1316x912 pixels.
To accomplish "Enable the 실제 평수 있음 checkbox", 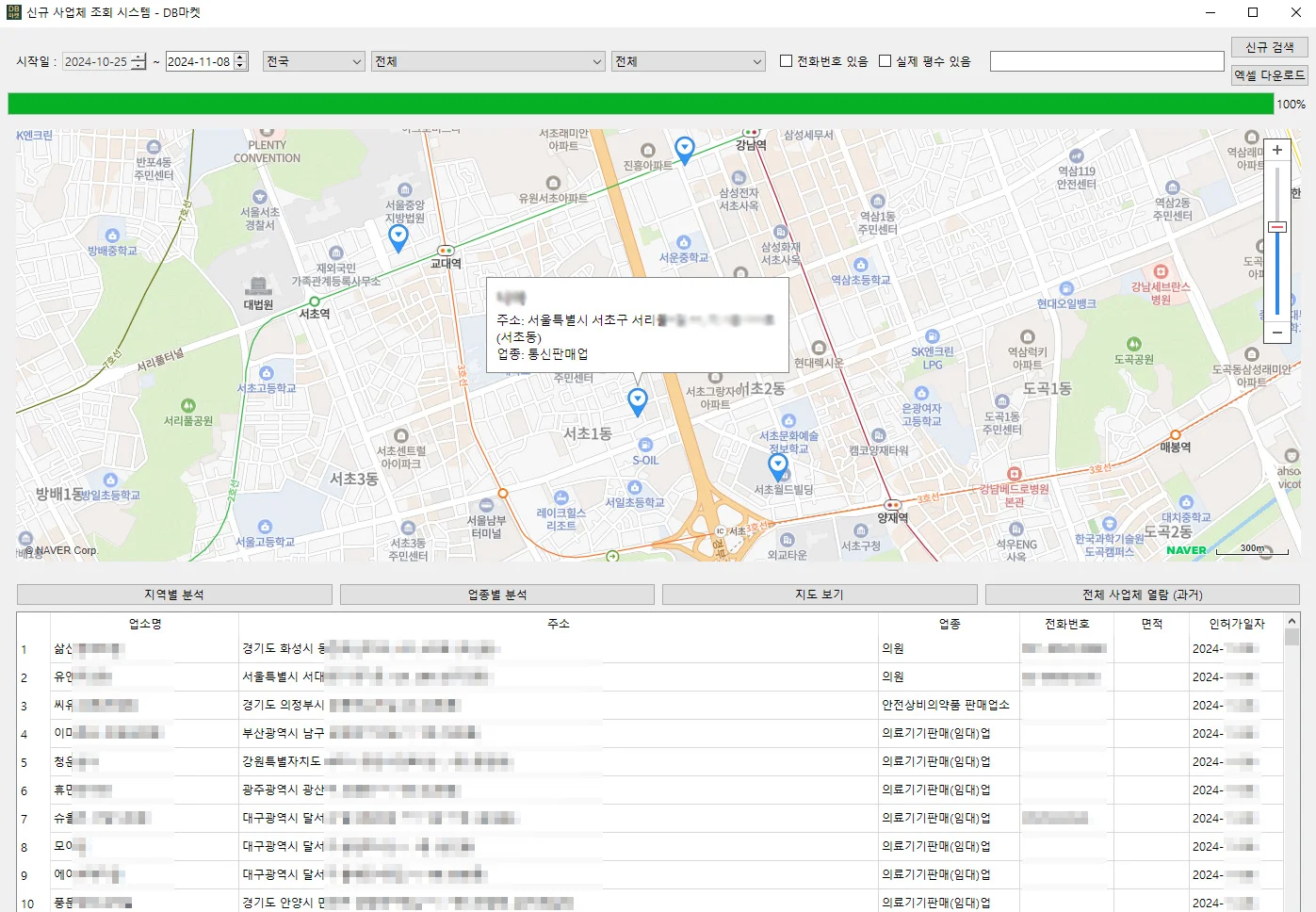I will (885, 61).
